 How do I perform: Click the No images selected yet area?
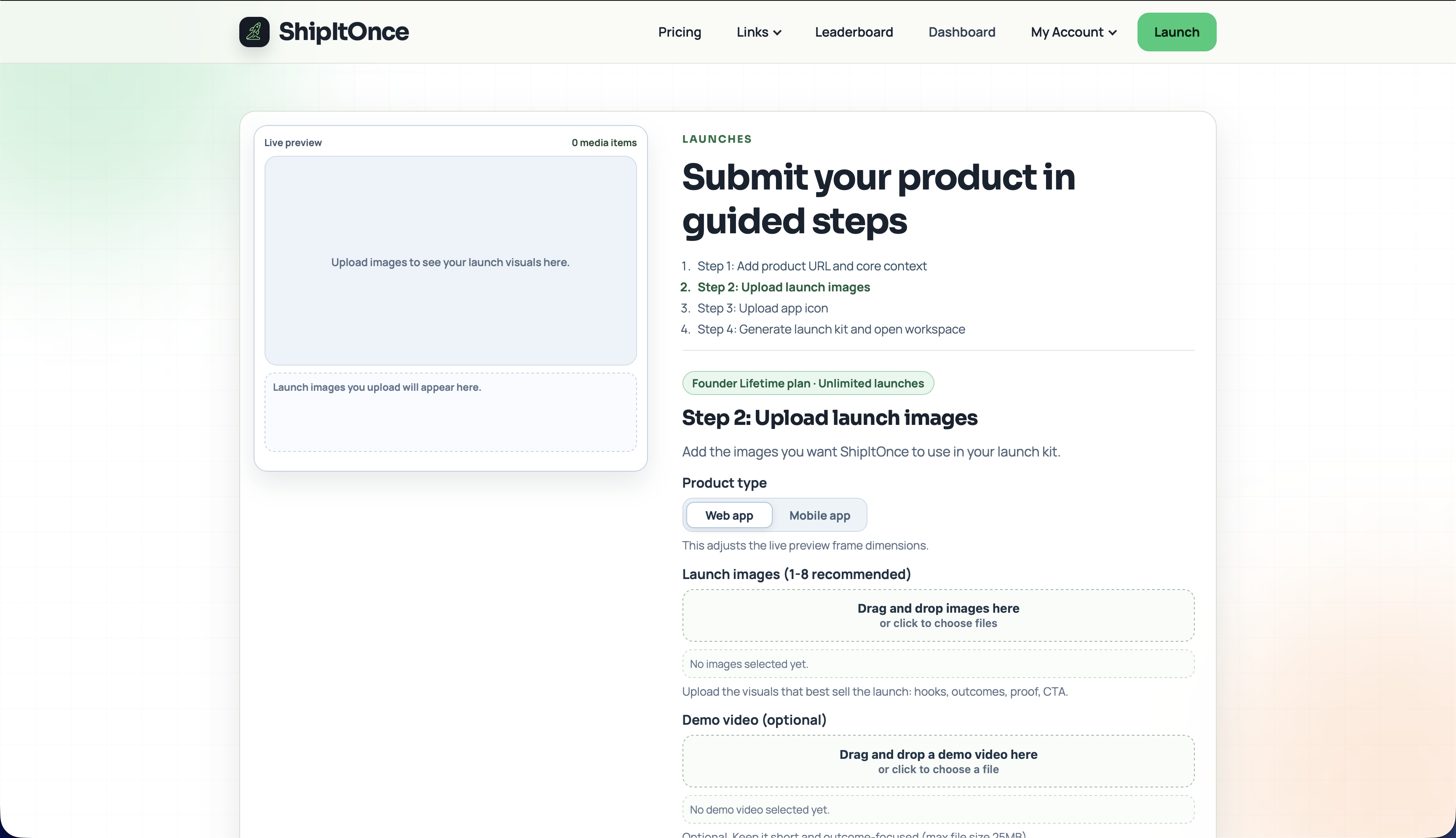click(937, 663)
